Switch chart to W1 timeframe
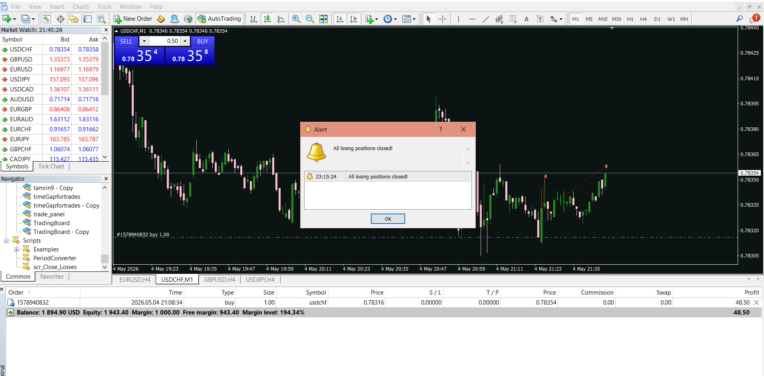Screen dimensions: 764x376 671,19
